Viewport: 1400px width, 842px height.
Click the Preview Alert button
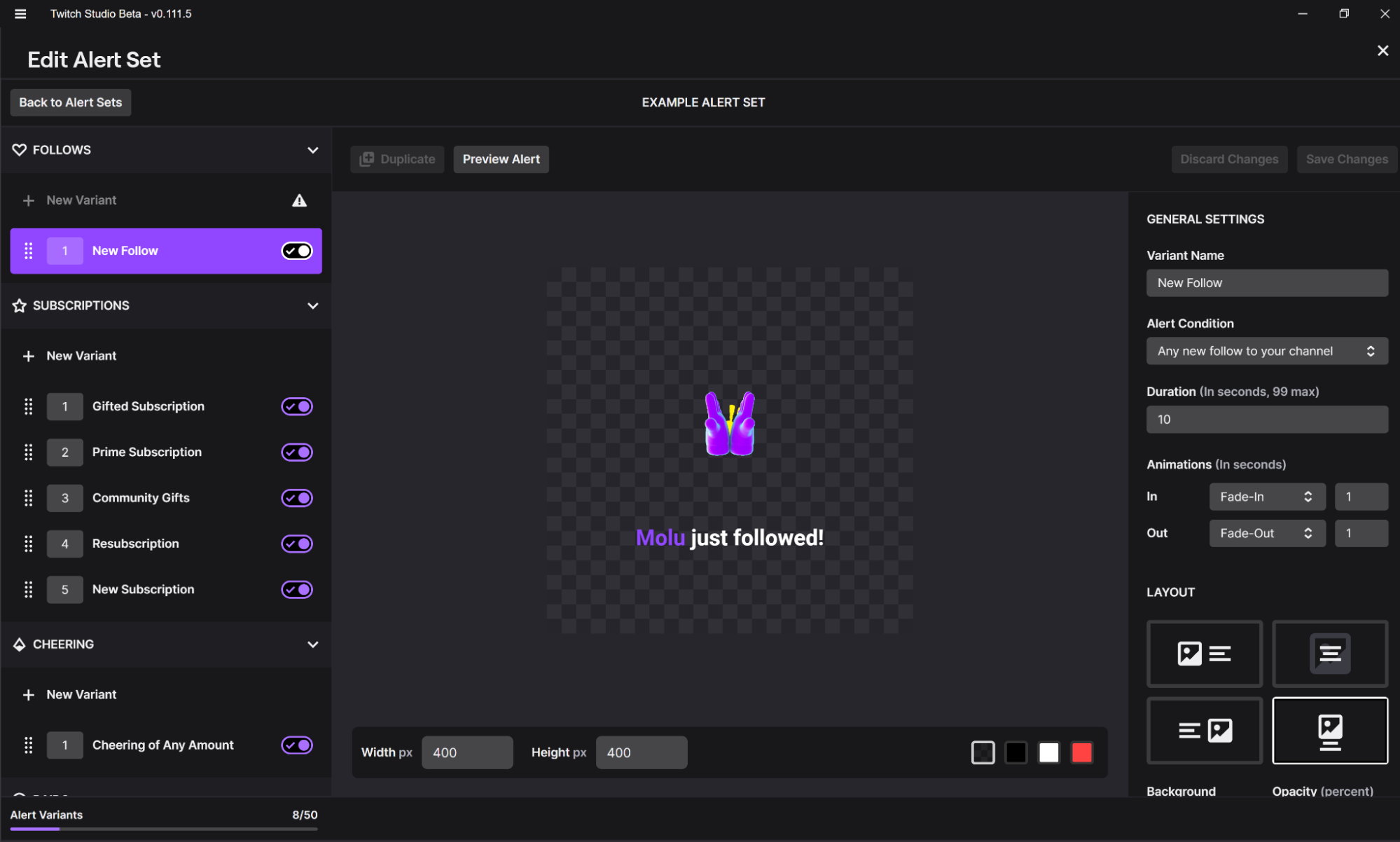500,159
